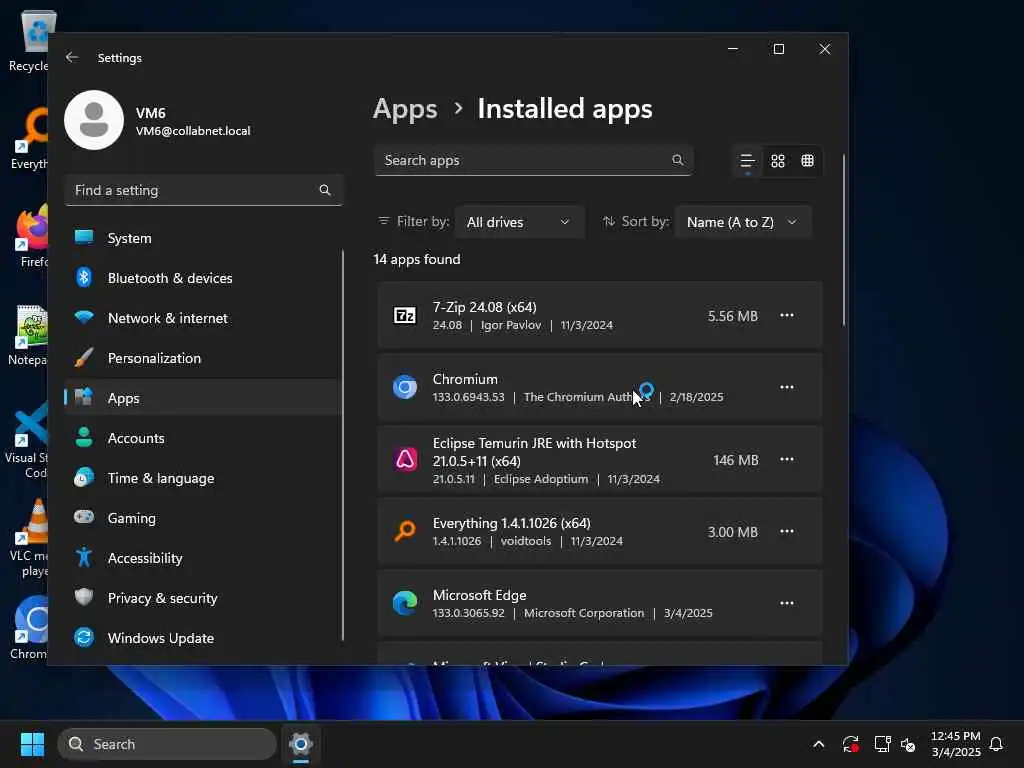Open Windows Update settings
This screenshot has height=768, width=1024.
202,638
